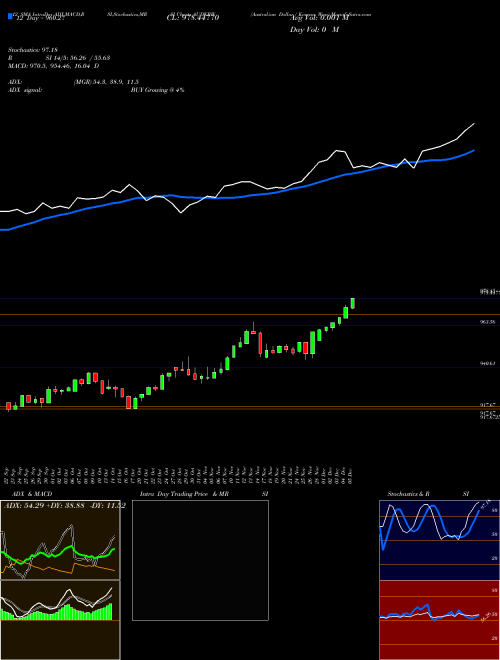Click the ADX line chart panel

point(60,540)
